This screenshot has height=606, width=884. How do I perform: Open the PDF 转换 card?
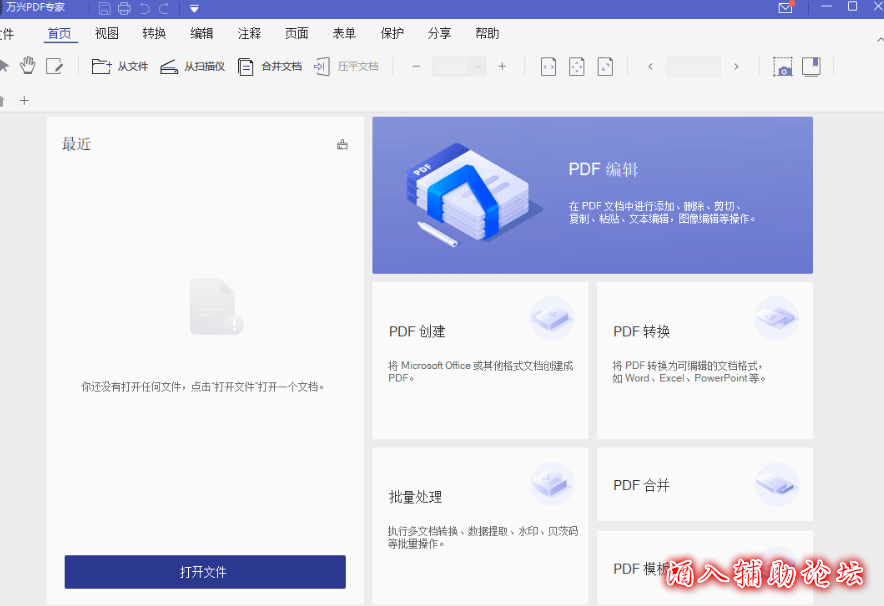[704, 360]
